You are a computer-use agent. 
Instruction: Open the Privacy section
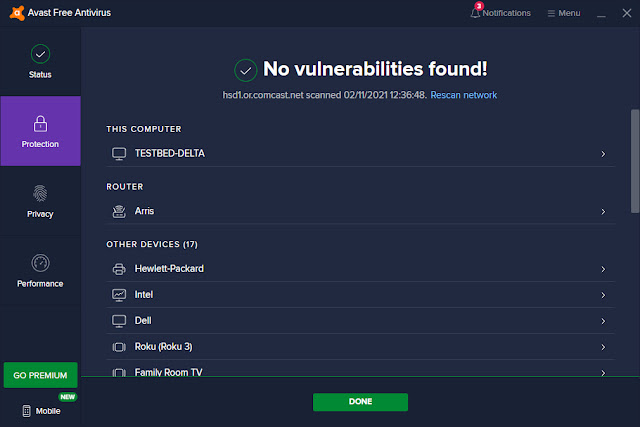pos(40,201)
